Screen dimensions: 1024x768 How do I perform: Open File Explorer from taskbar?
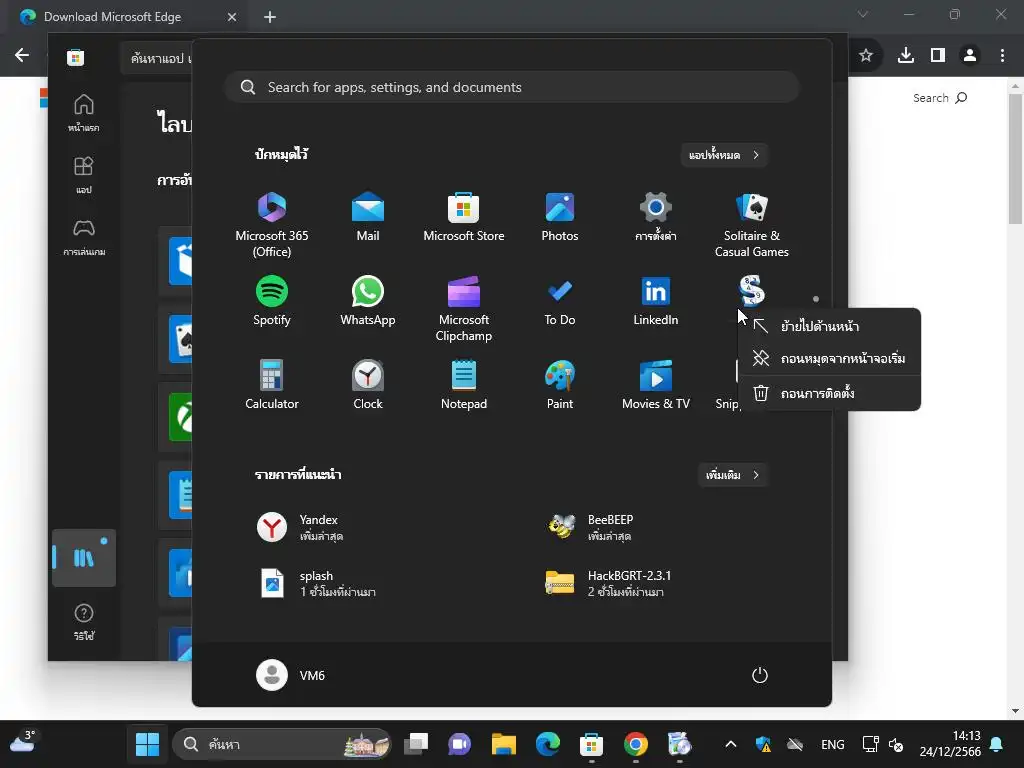pyautogui.click(x=504, y=744)
